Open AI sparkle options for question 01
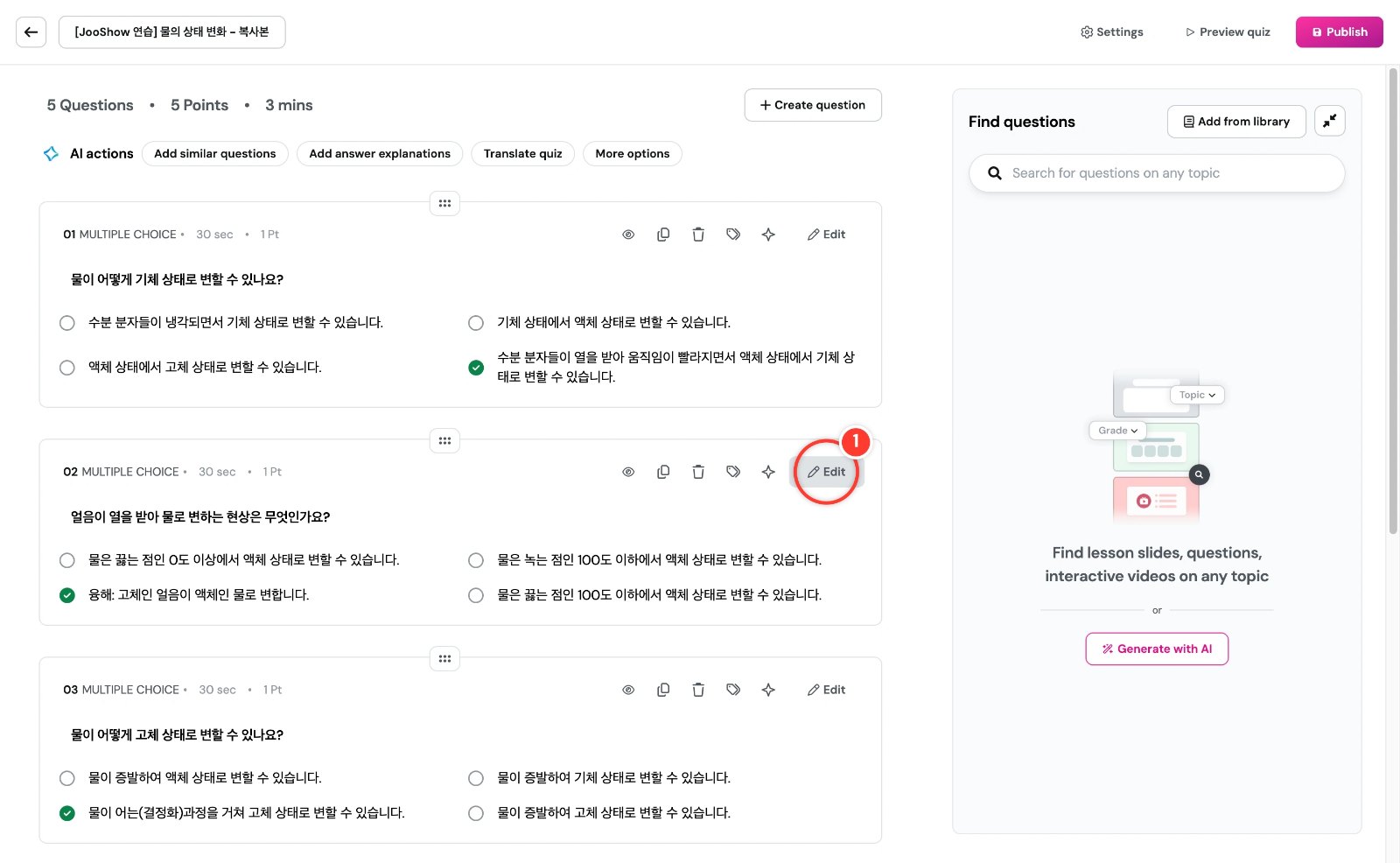 (768, 235)
